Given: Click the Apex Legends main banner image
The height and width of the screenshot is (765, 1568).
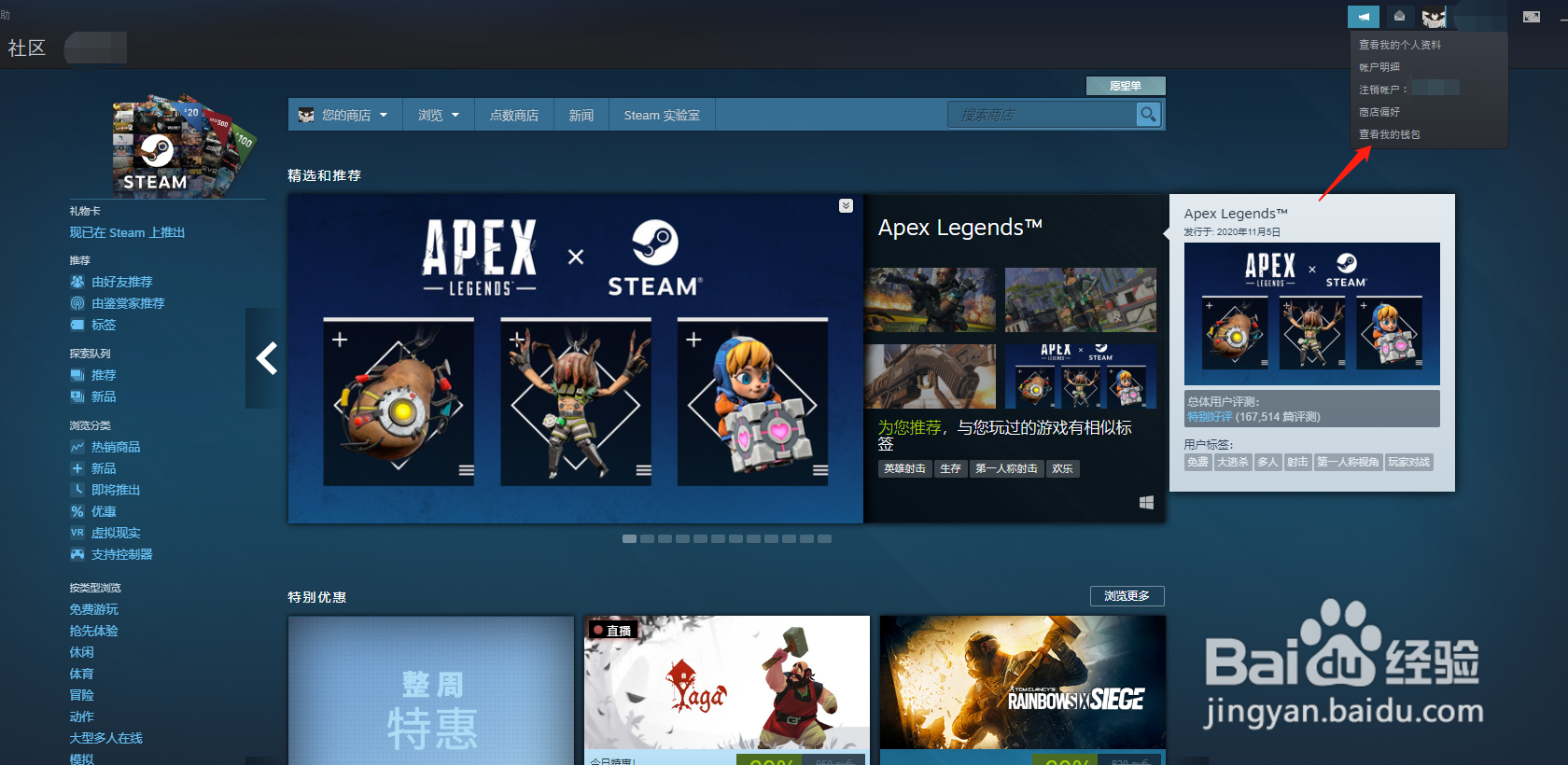Looking at the screenshot, I should pyautogui.click(x=576, y=358).
